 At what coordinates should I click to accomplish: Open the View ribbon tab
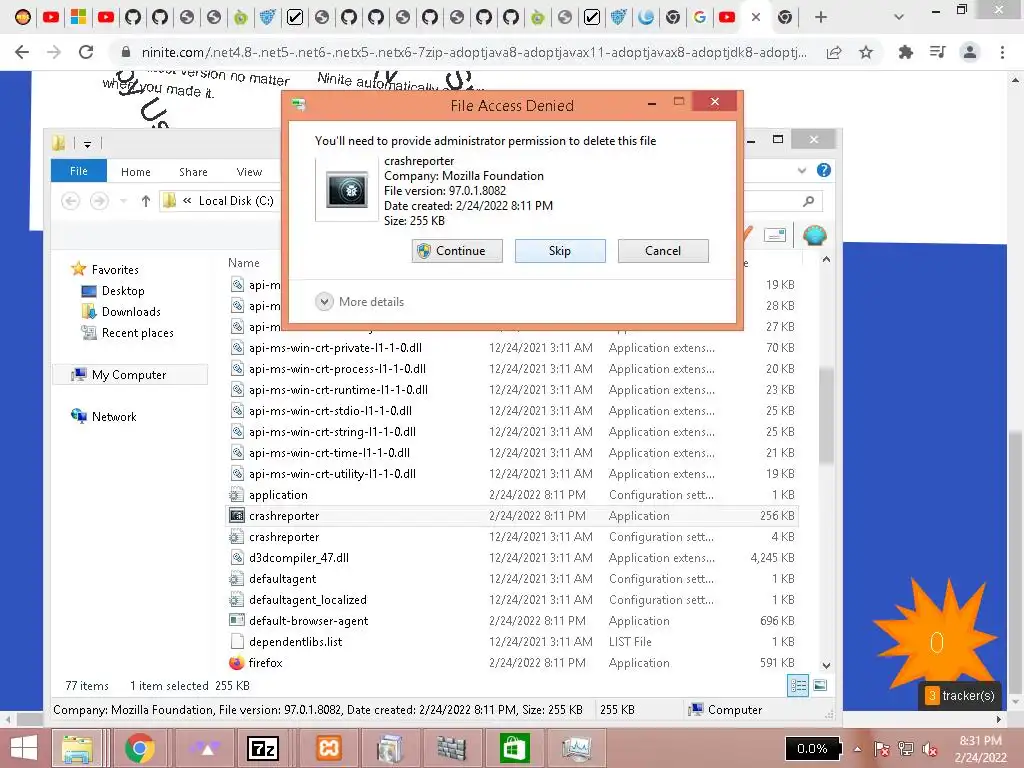(249, 172)
